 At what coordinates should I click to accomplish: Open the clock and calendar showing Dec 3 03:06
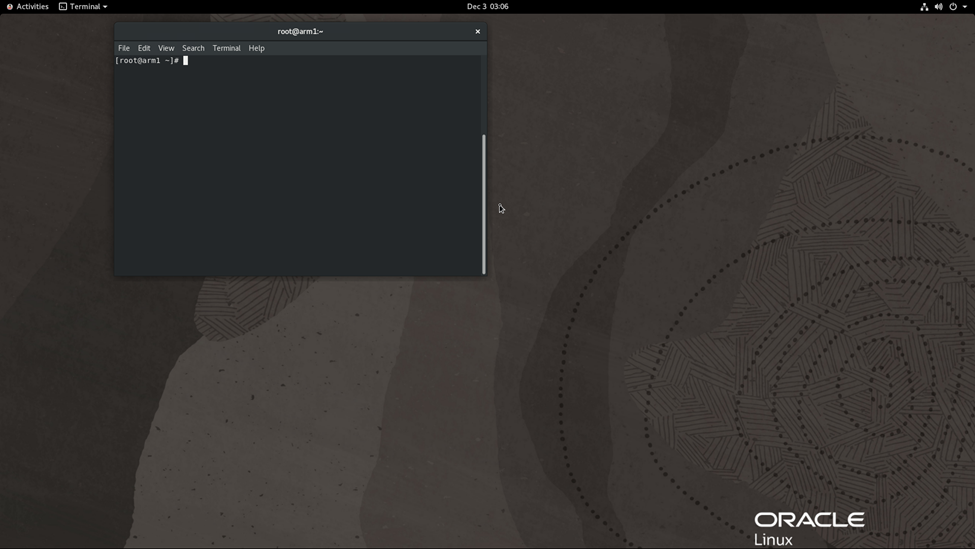(x=488, y=6)
